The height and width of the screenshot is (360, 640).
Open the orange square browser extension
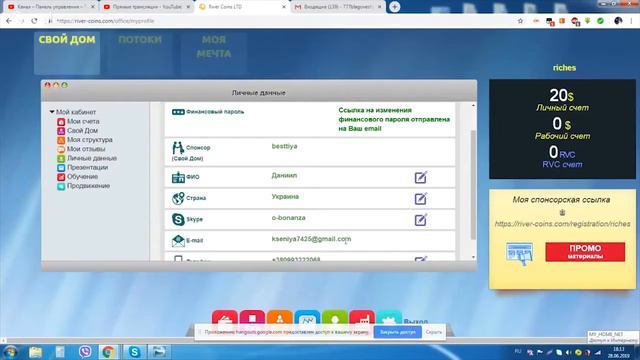[562, 21]
